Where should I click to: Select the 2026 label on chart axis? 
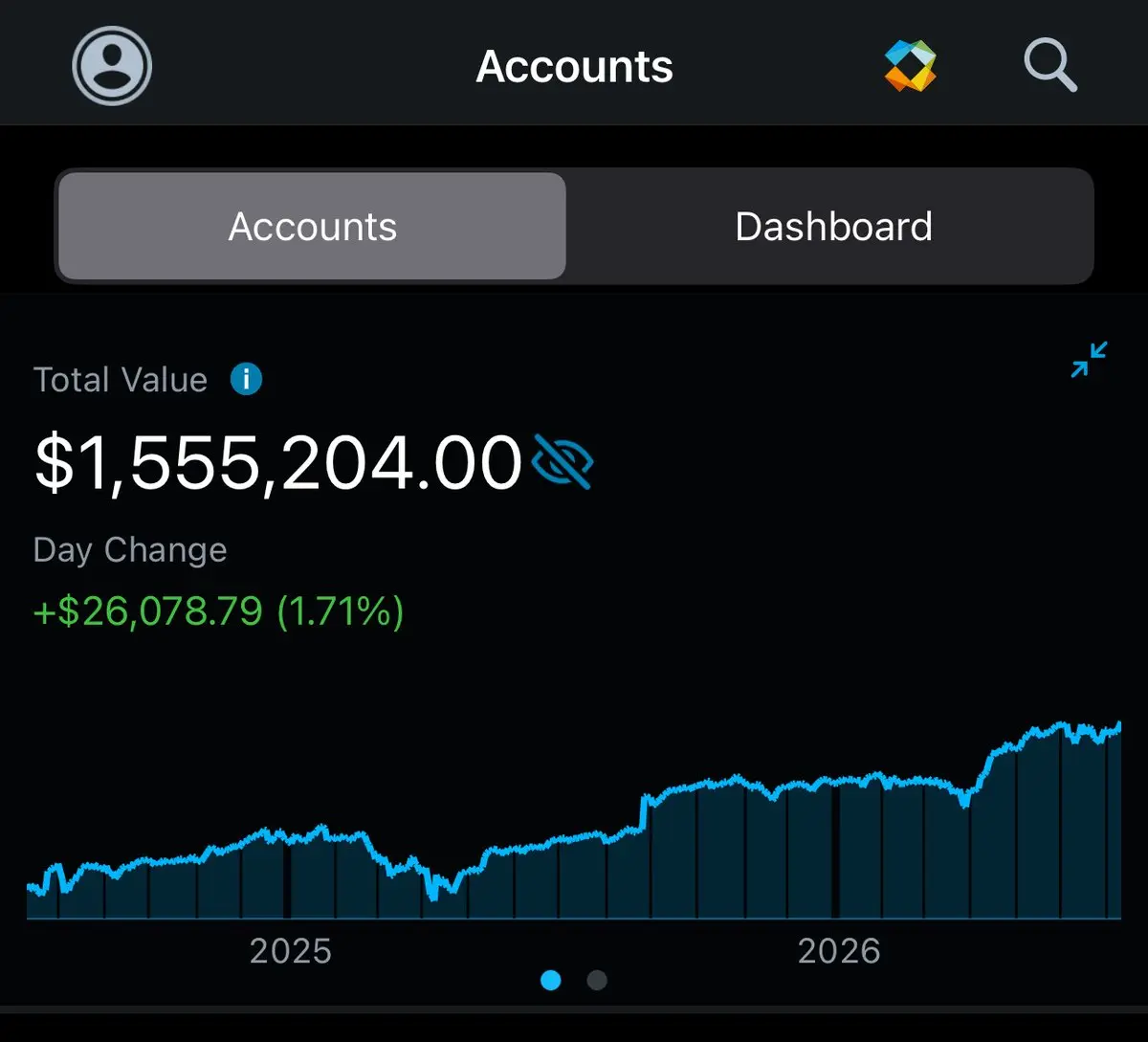click(x=839, y=951)
